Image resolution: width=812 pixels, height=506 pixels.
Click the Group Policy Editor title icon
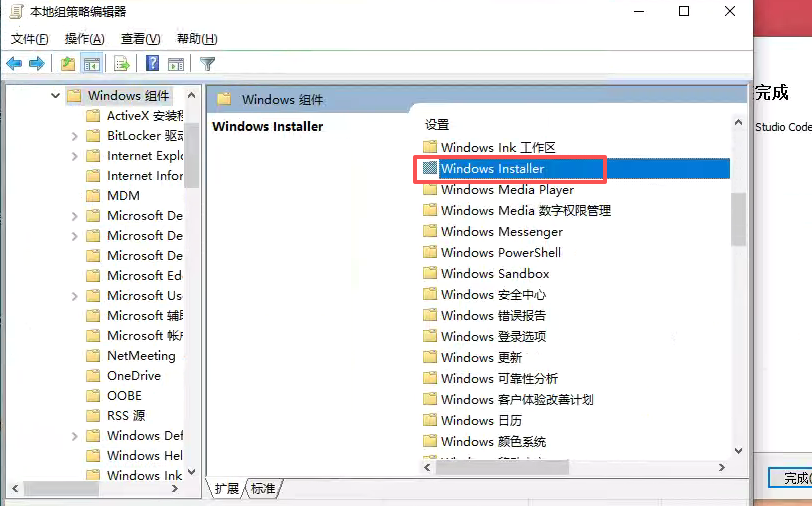[17, 11]
